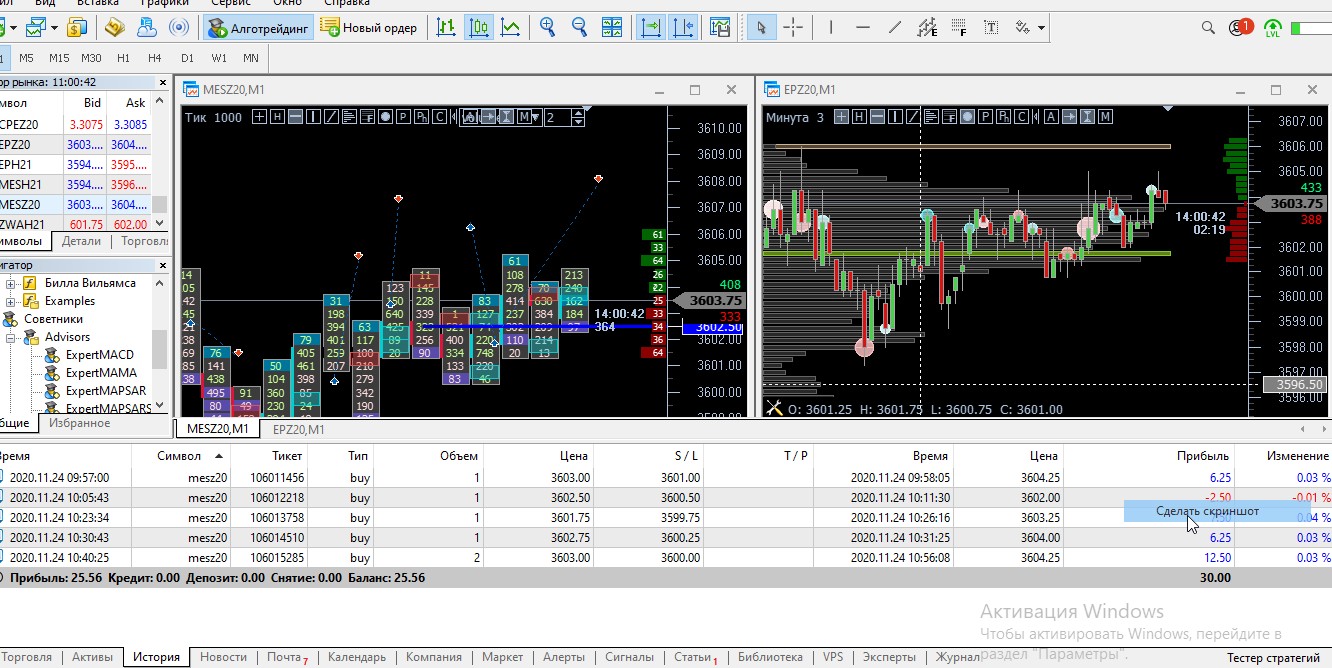Screen dimensions: 1332x668
Task: Select the trendline drawing tool
Action: point(894,28)
